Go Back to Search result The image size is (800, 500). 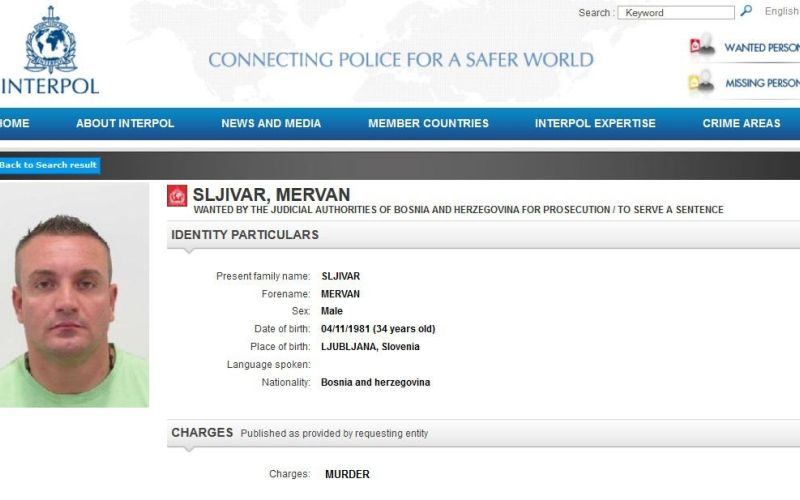click(x=49, y=165)
